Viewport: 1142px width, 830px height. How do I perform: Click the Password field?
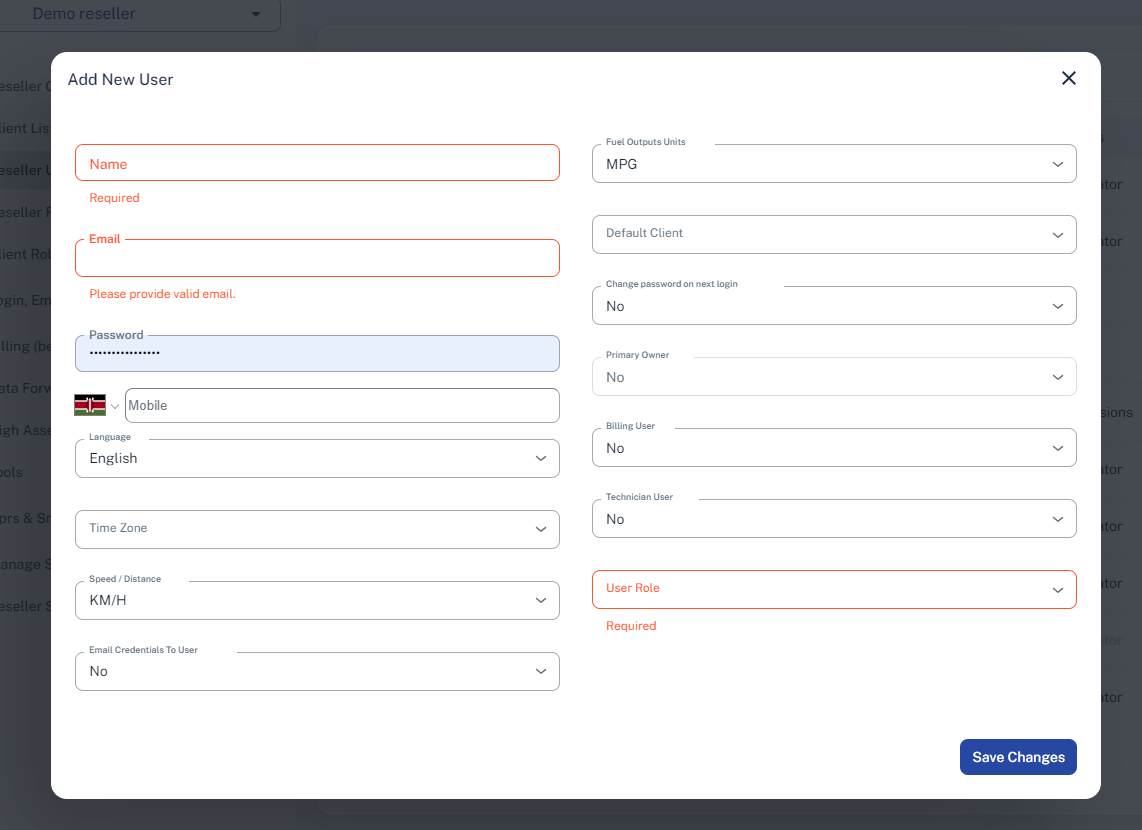tap(317, 353)
